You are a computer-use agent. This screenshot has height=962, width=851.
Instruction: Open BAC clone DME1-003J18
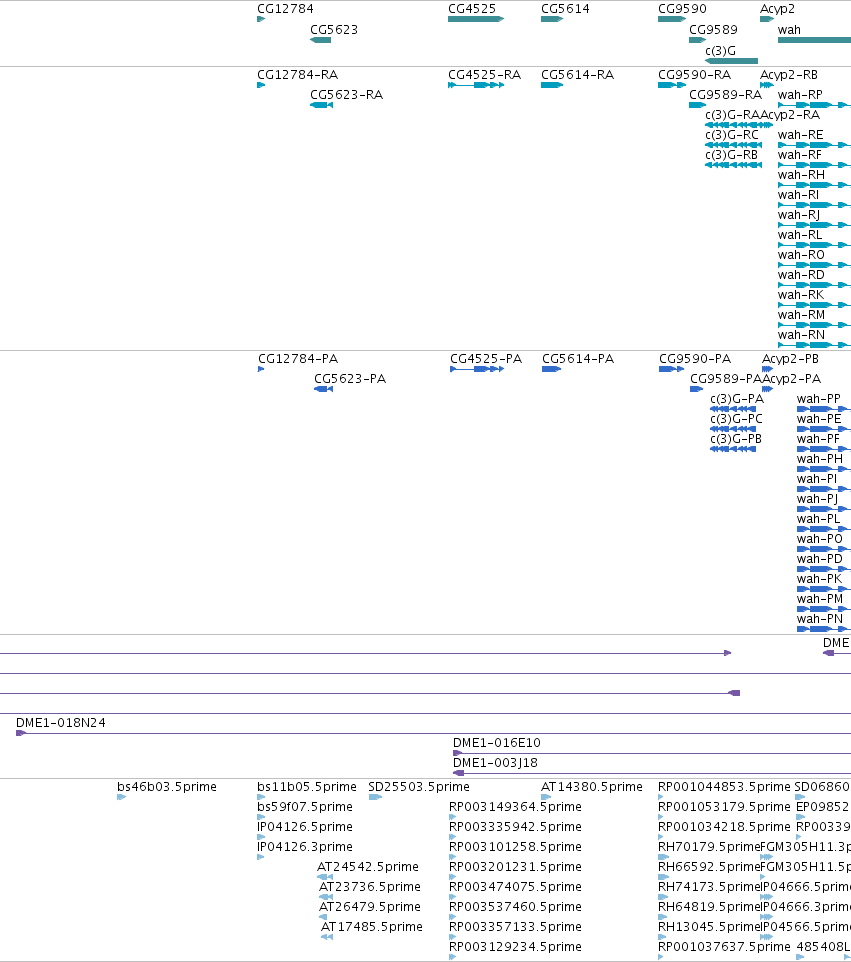495,763
